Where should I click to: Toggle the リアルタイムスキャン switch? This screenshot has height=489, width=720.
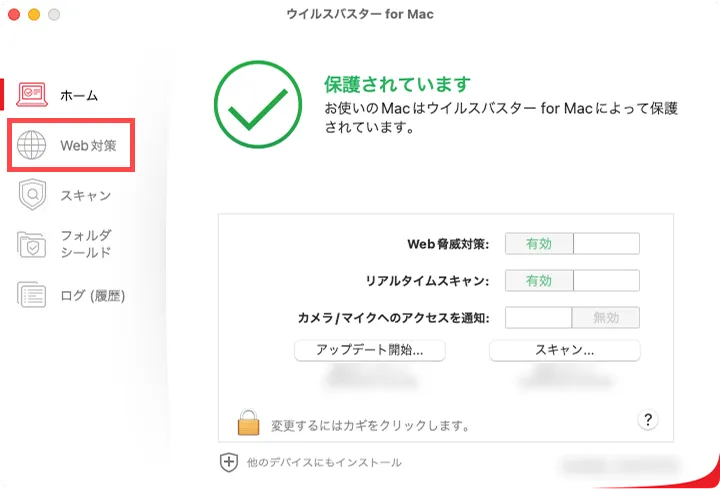click(571, 281)
